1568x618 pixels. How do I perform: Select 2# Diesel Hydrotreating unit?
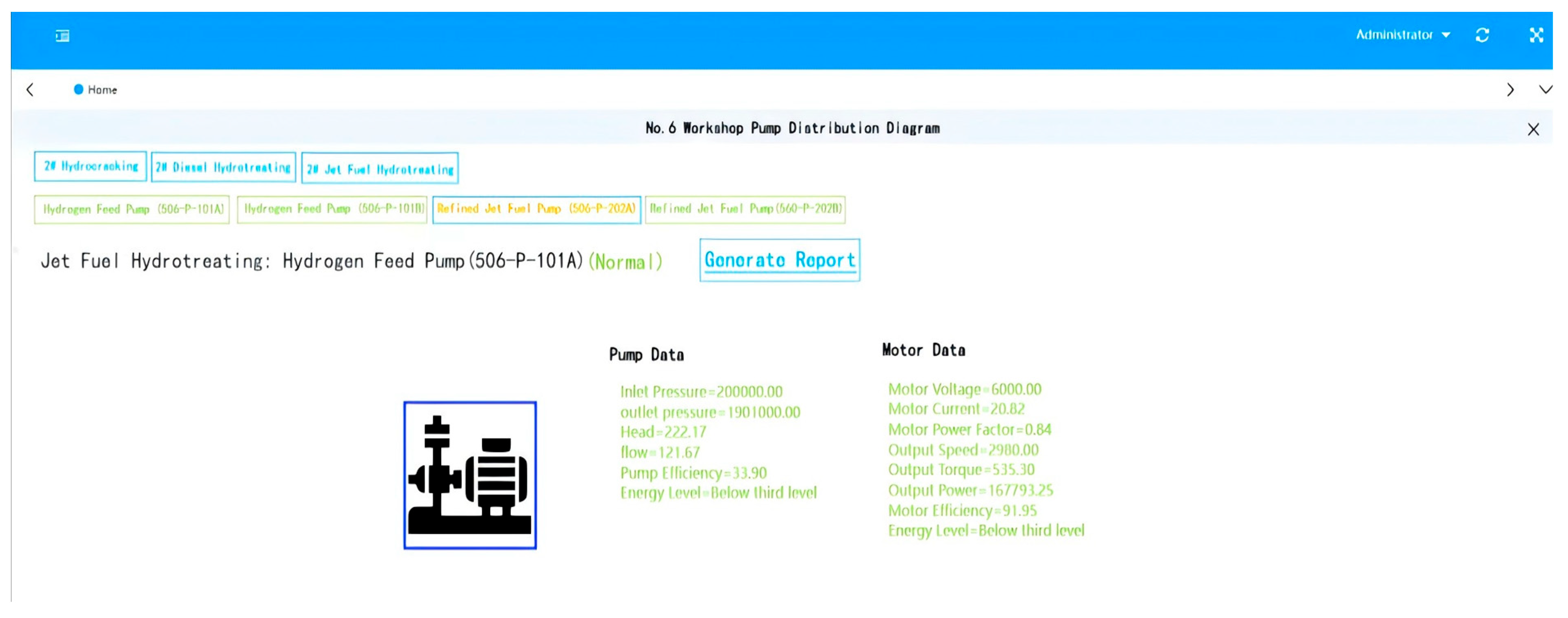click(x=223, y=167)
